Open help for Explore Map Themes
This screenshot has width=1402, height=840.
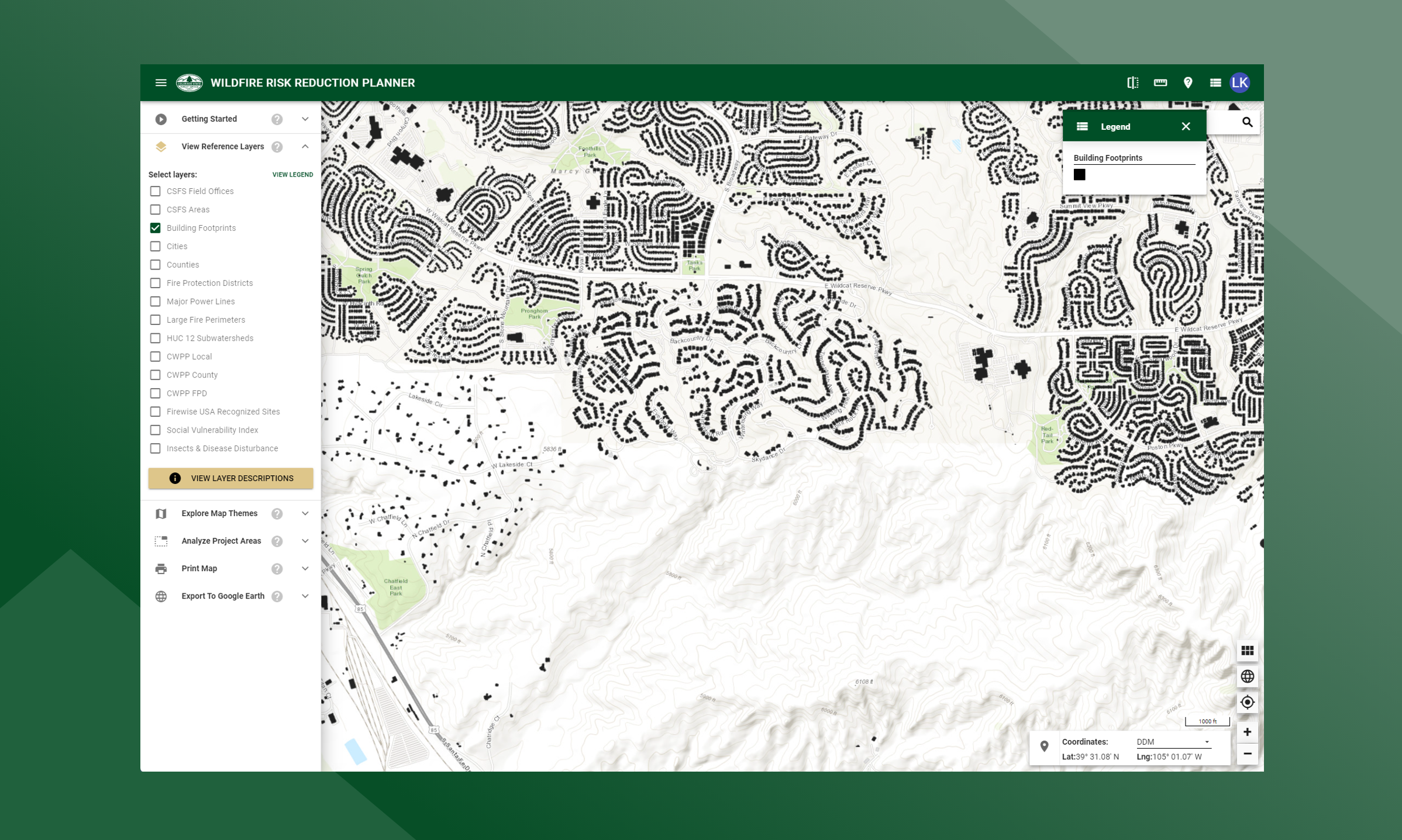[x=277, y=514]
